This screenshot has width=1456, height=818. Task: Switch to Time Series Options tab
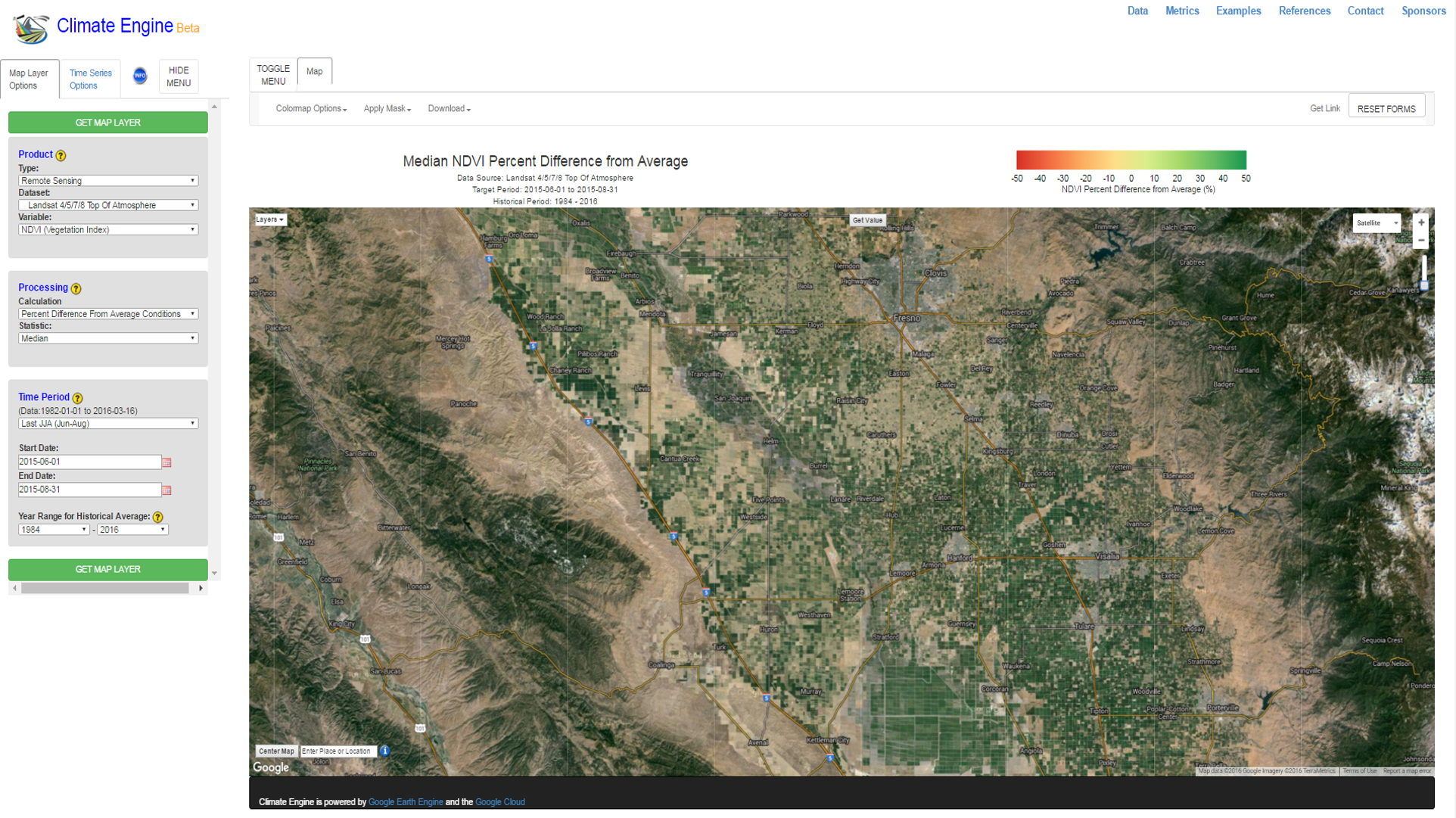pyautogui.click(x=90, y=79)
